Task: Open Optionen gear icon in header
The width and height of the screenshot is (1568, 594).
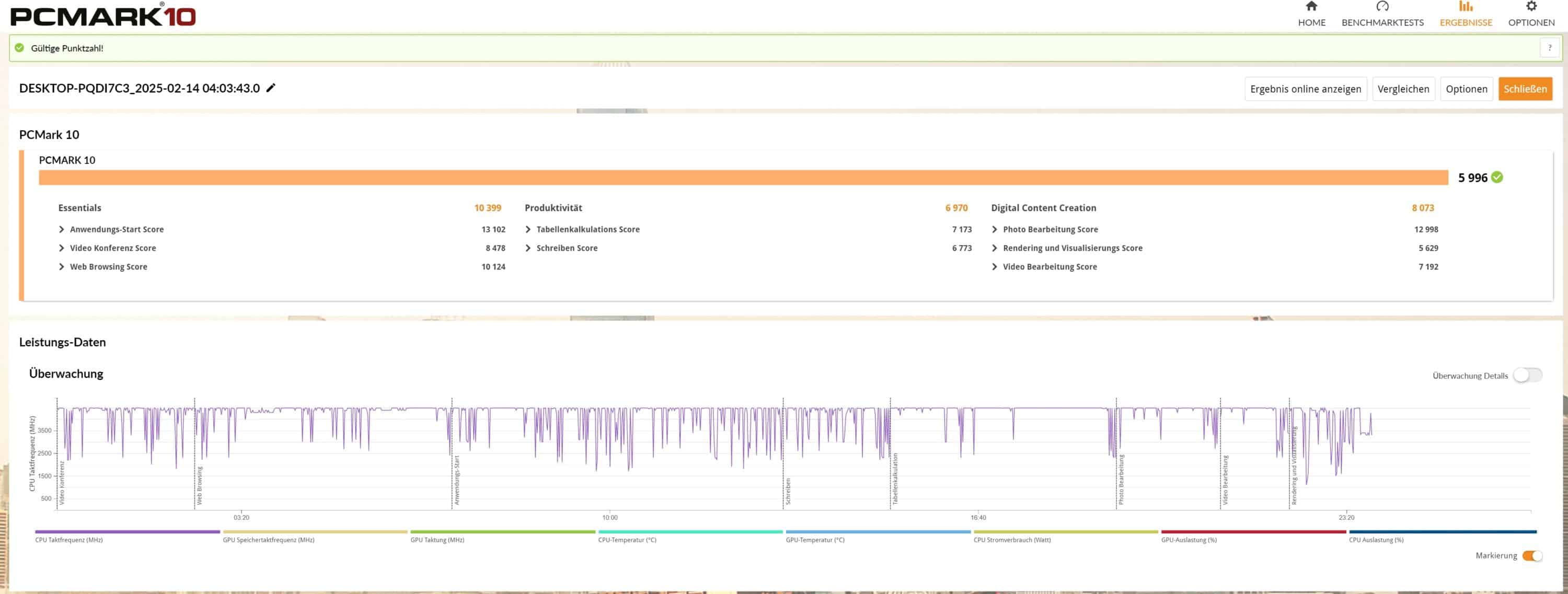Action: [1531, 7]
